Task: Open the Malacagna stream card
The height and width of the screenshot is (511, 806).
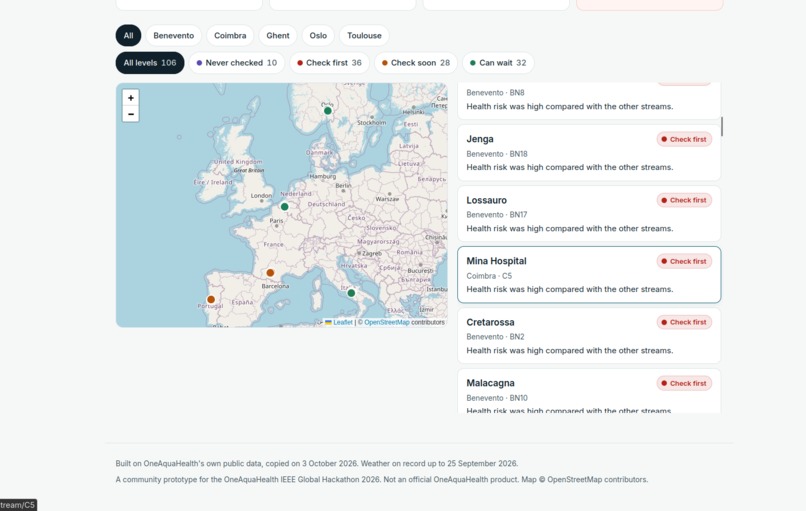Action: coord(589,391)
